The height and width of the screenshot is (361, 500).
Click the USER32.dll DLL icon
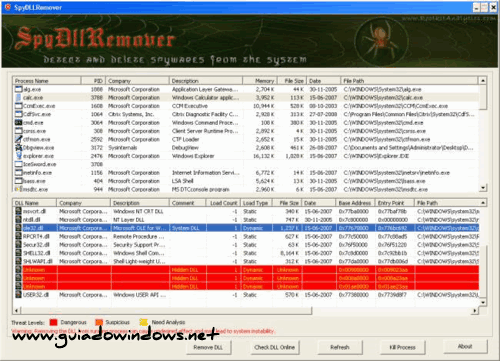(18, 295)
